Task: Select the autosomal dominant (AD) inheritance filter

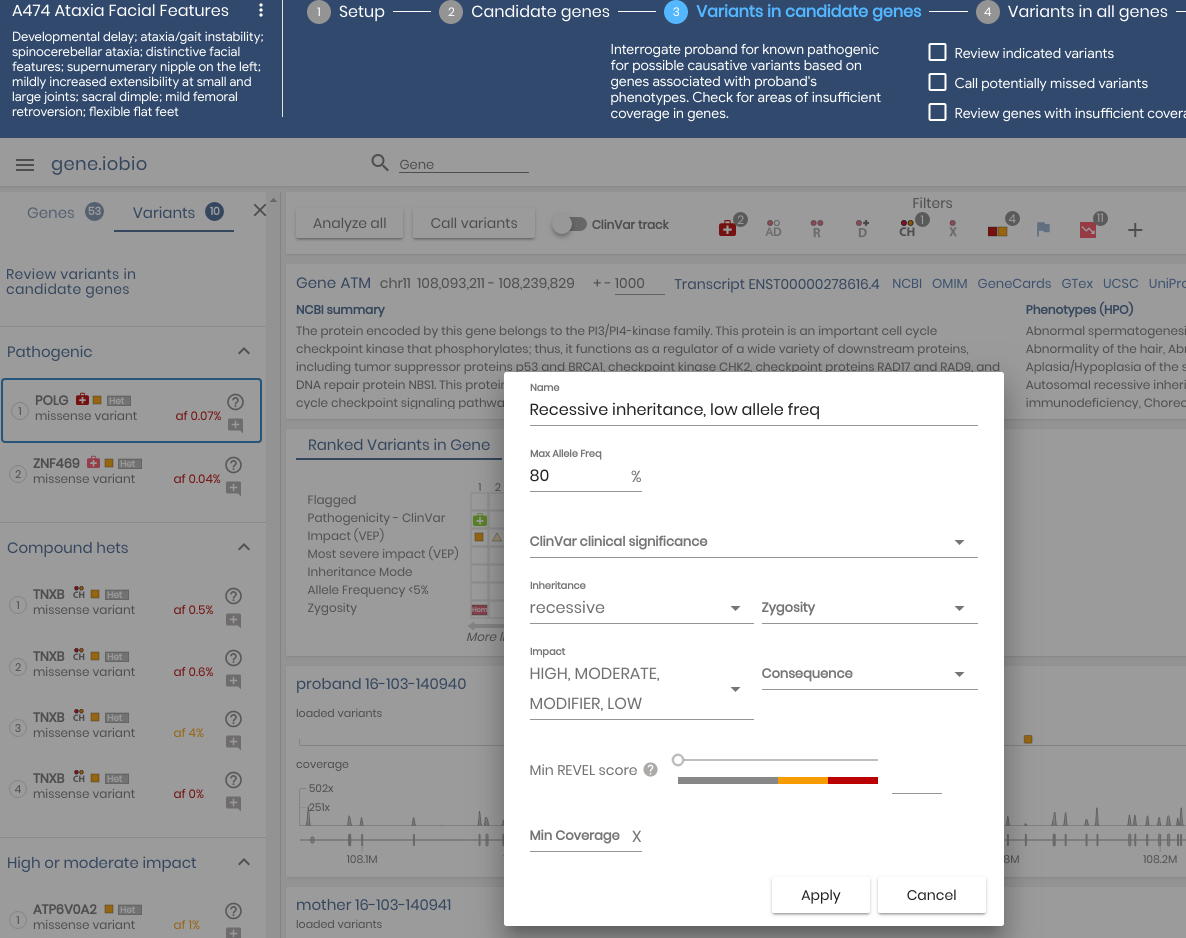Action: coord(773,228)
